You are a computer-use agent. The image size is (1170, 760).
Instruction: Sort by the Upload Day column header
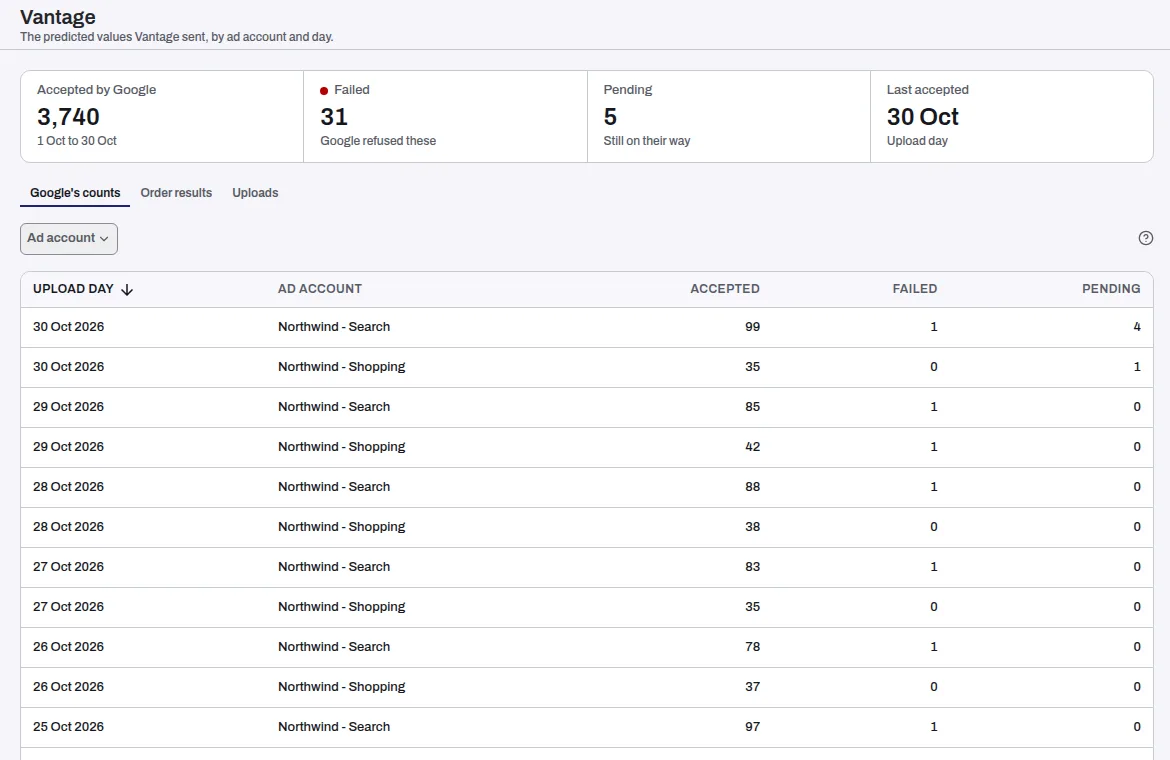73,289
